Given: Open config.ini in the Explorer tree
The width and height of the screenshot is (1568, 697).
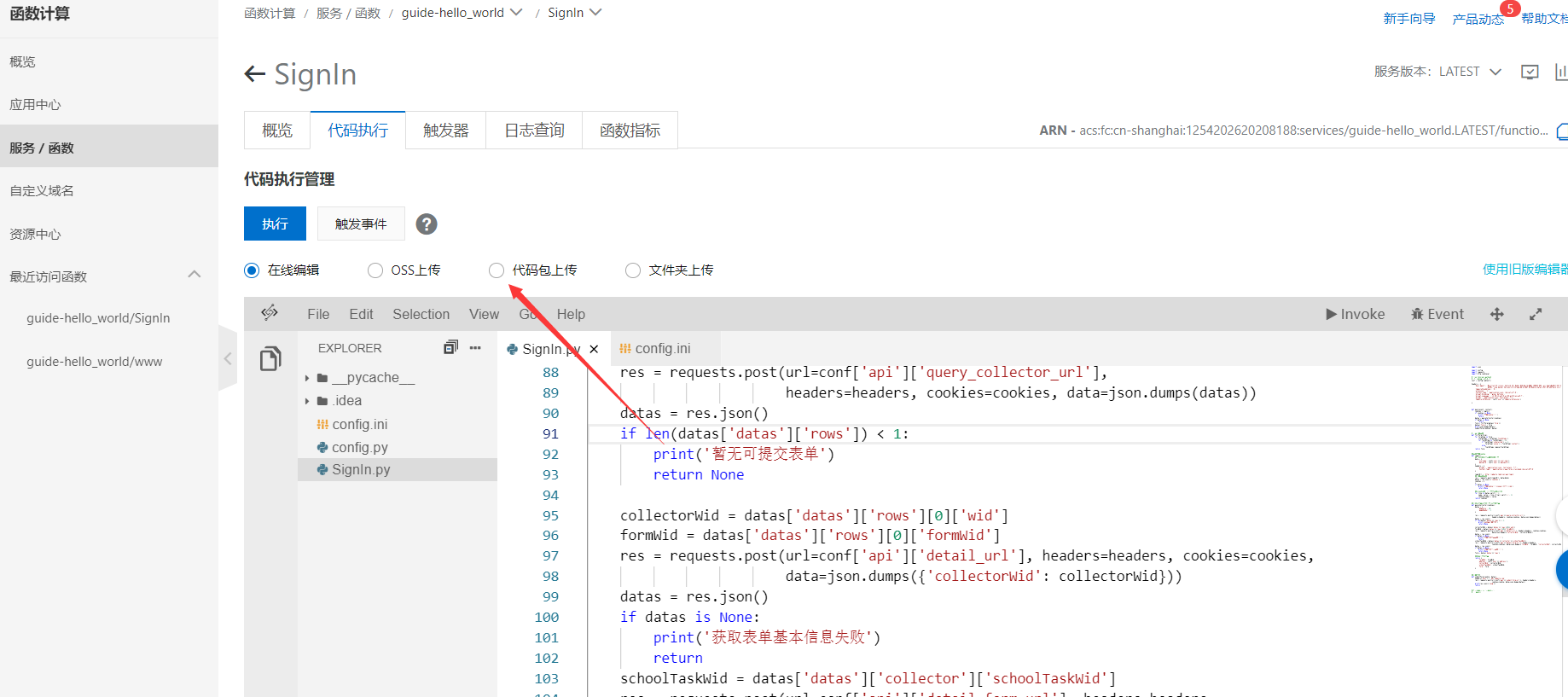Looking at the screenshot, I should click(359, 424).
